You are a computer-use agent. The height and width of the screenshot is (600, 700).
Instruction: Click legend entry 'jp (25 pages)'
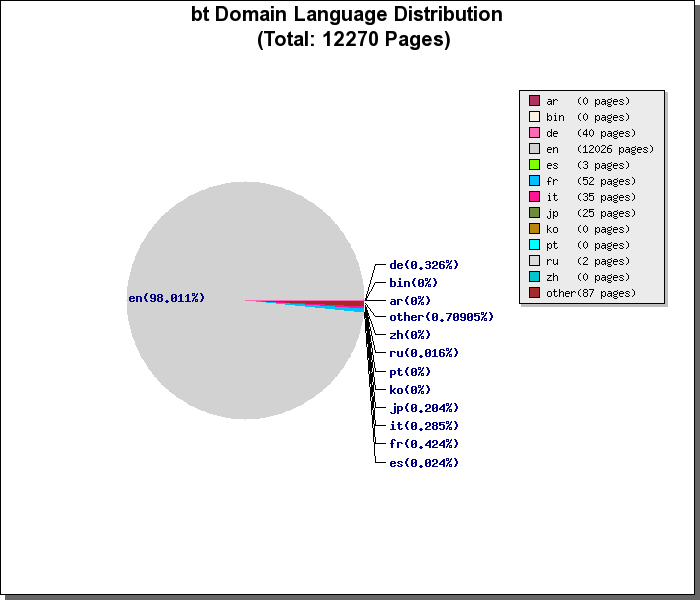pyautogui.click(x=582, y=213)
